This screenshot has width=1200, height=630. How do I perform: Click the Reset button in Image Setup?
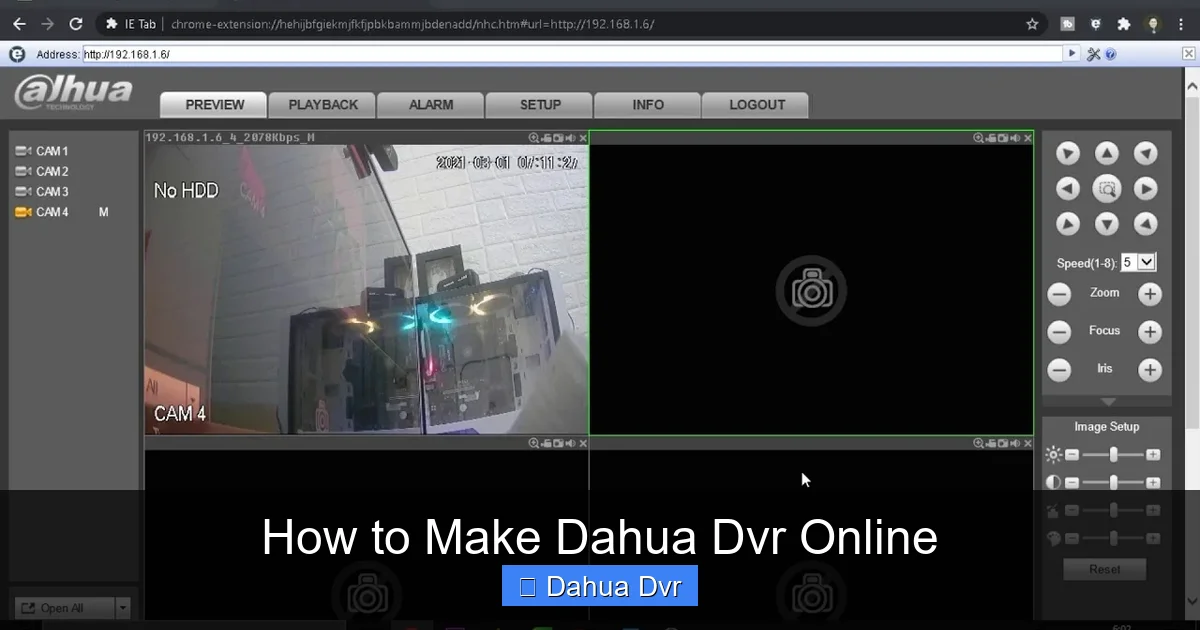(x=1104, y=568)
